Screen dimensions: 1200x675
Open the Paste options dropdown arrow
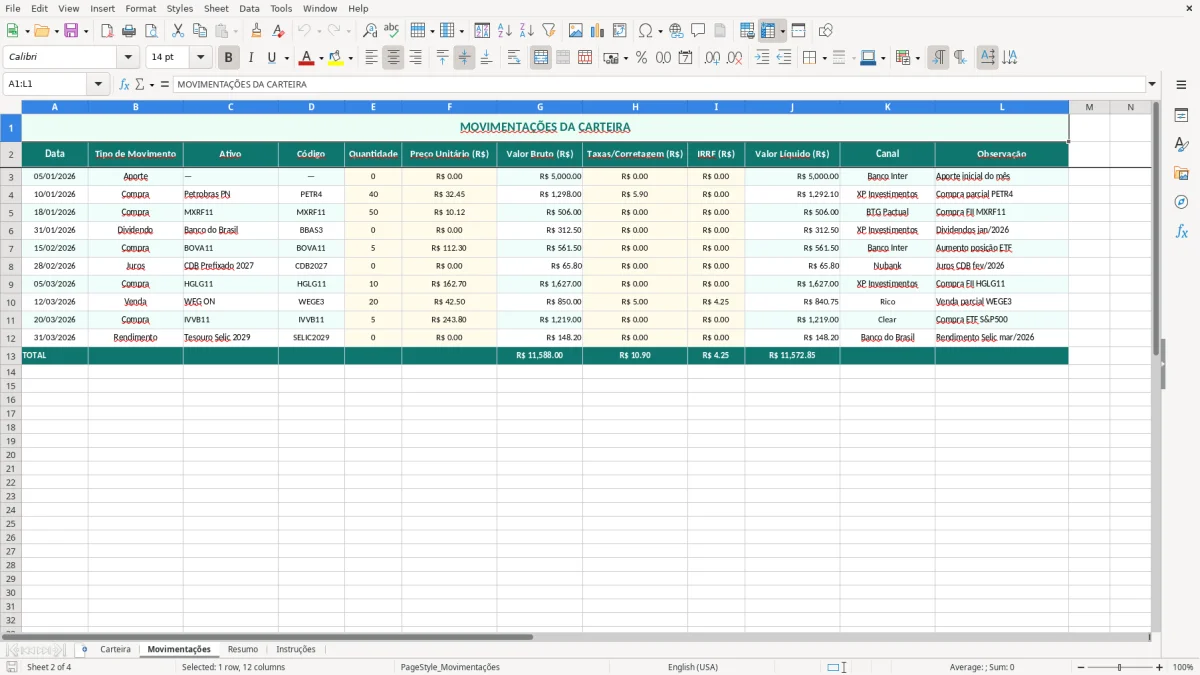click(235, 31)
